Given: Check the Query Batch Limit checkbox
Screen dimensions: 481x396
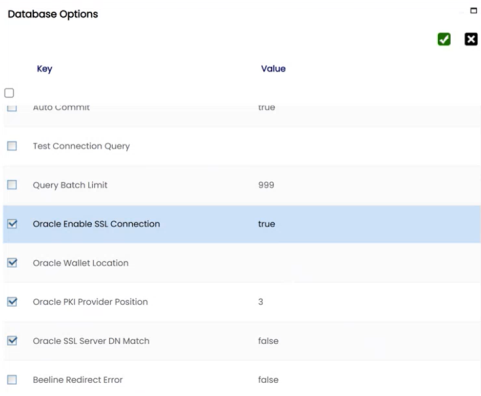Looking at the screenshot, I should [12, 185].
